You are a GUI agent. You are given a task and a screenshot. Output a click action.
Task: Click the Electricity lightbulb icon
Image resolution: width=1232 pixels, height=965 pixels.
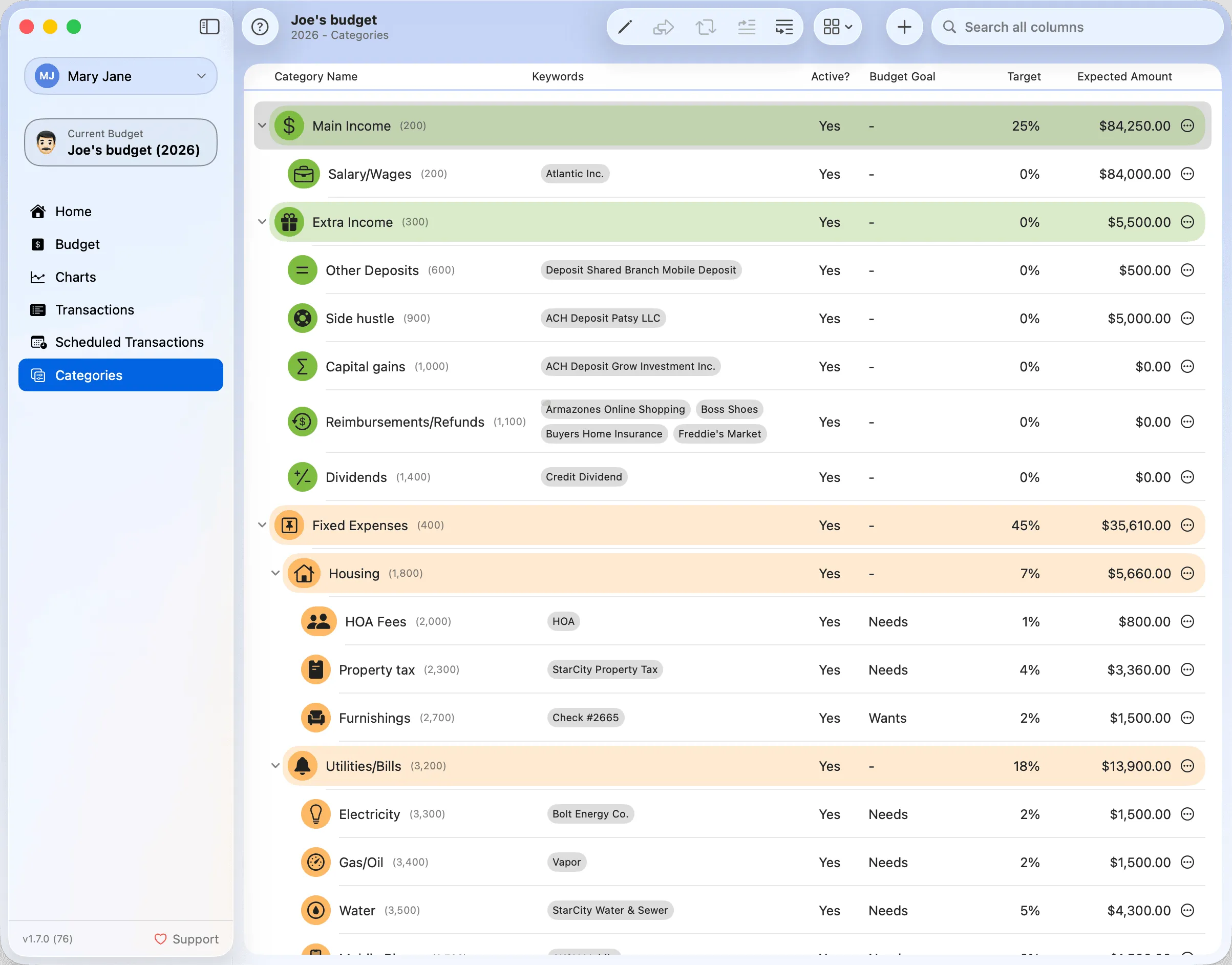[316, 814]
